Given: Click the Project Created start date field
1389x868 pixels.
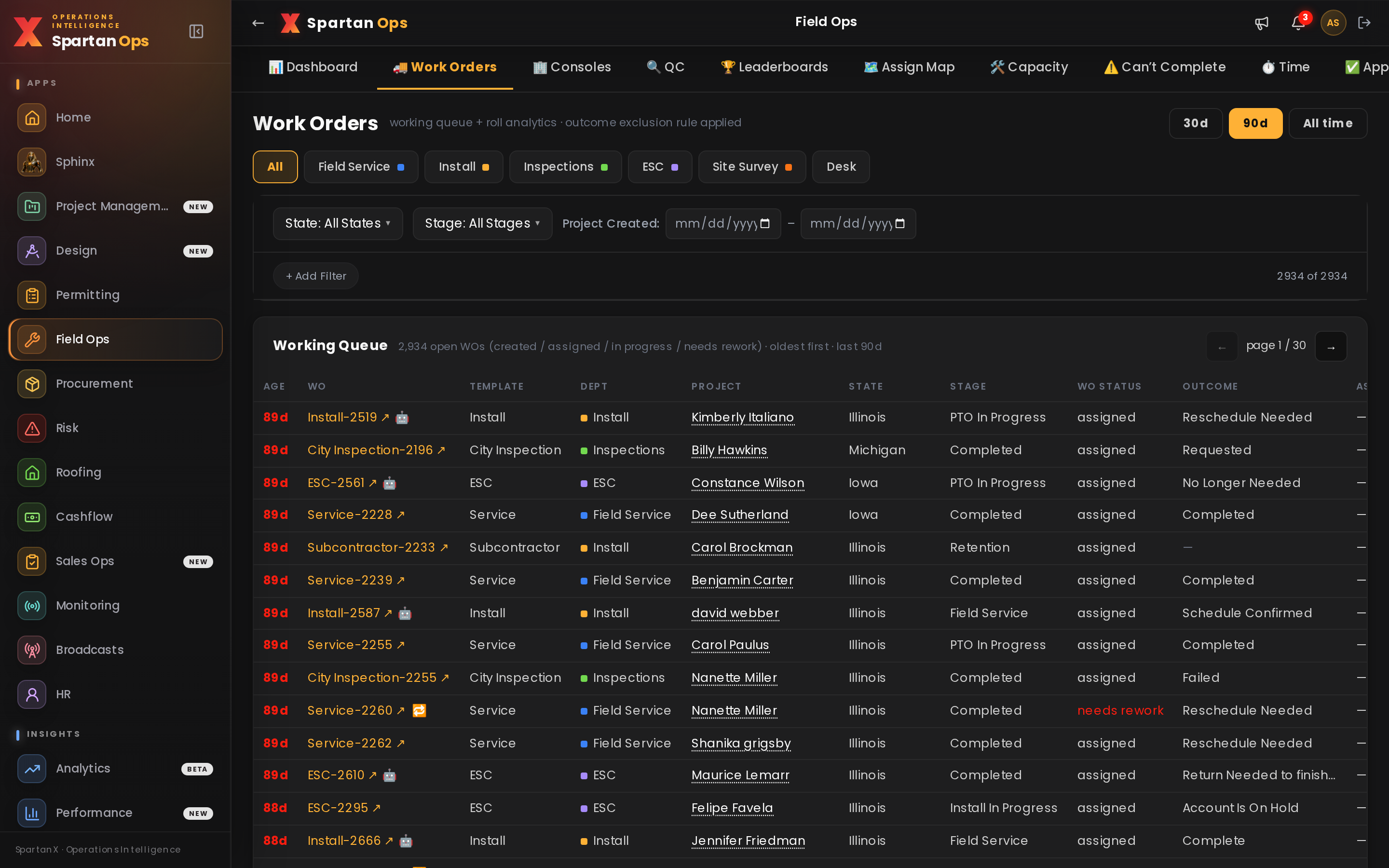Looking at the screenshot, I should point(722,224).
